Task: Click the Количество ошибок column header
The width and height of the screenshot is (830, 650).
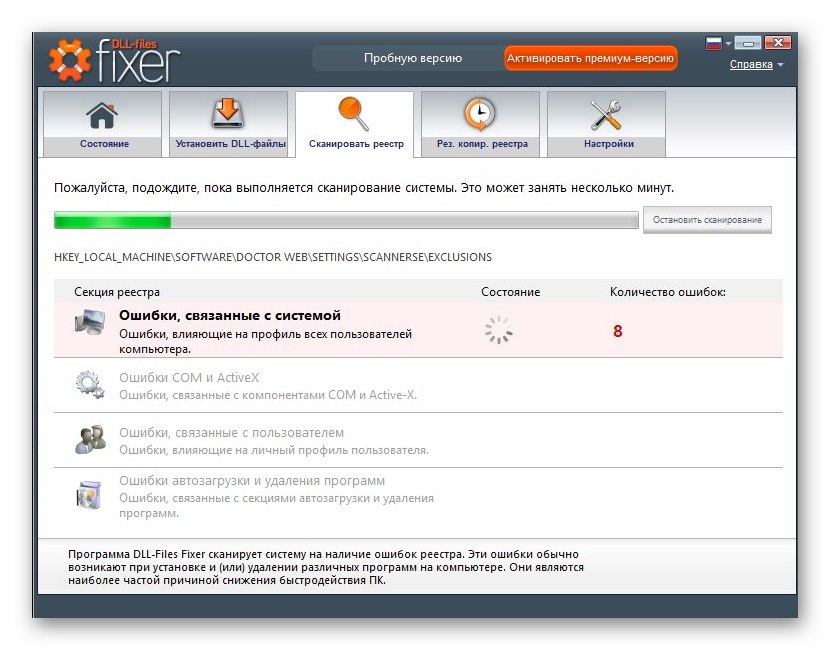Action: pos(667,292)
